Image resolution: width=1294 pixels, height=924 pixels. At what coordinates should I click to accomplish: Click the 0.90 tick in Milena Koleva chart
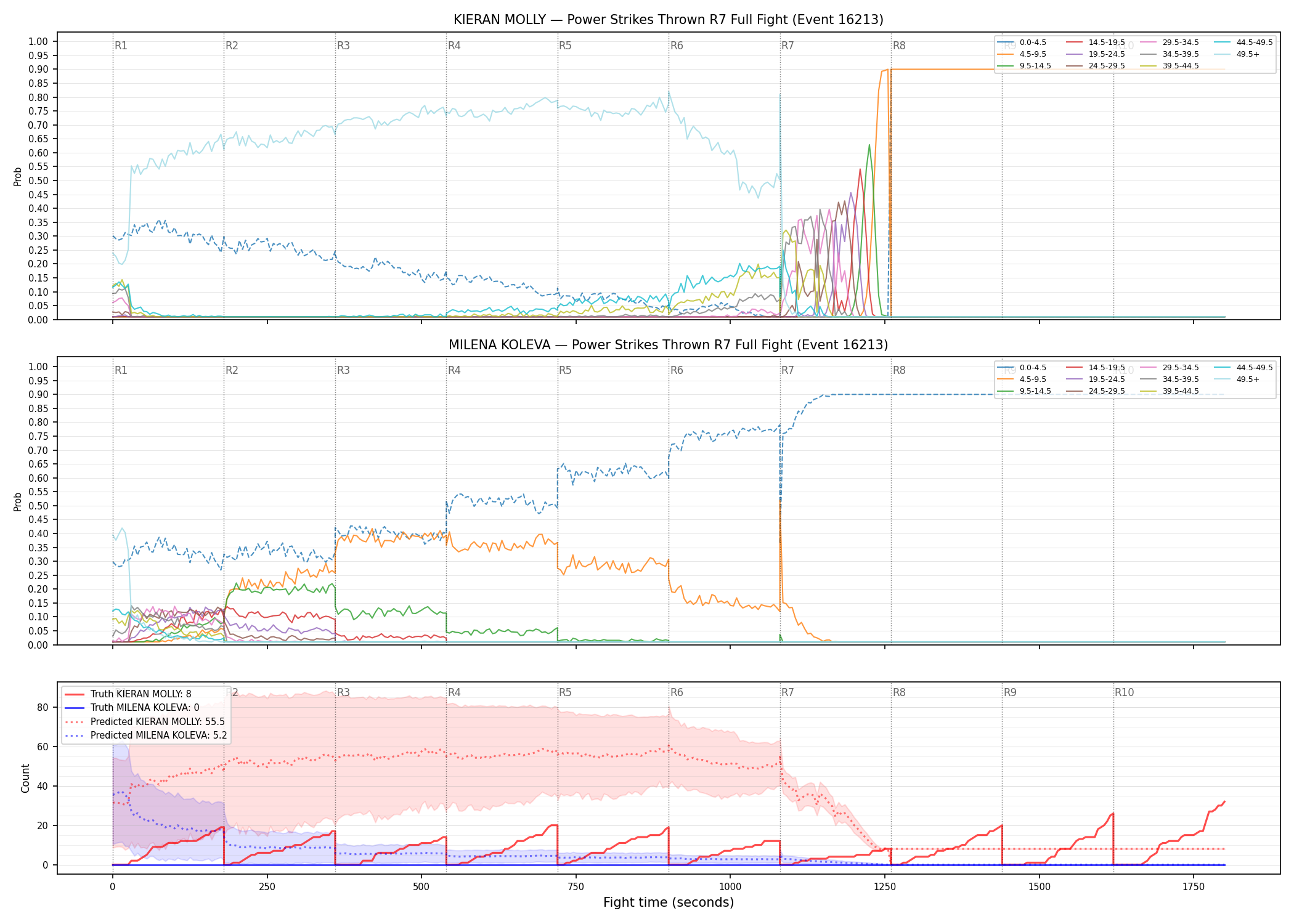38,394
